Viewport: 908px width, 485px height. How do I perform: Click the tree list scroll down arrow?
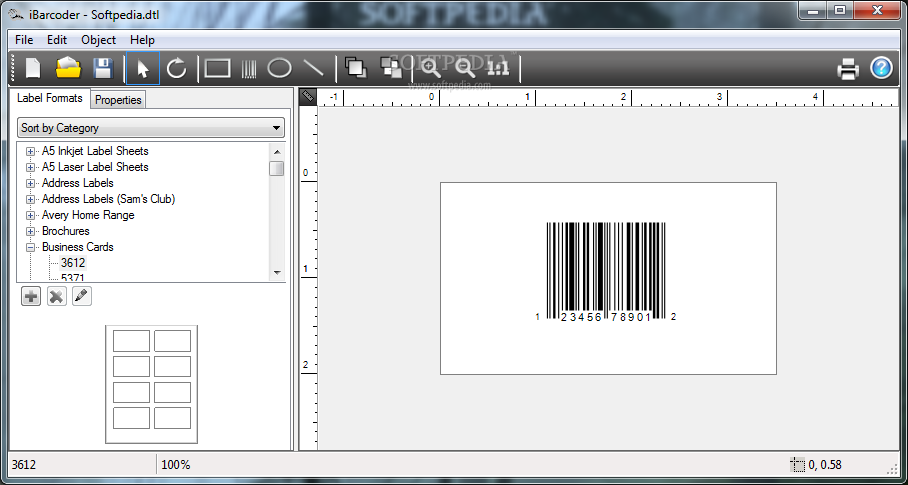coord(277,273)
